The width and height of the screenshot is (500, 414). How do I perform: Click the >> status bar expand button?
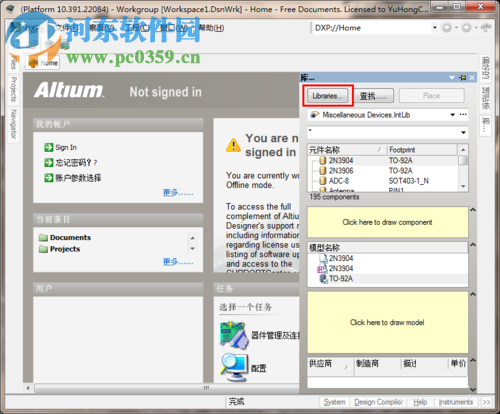pyautogui.click(x=486, y=402)
